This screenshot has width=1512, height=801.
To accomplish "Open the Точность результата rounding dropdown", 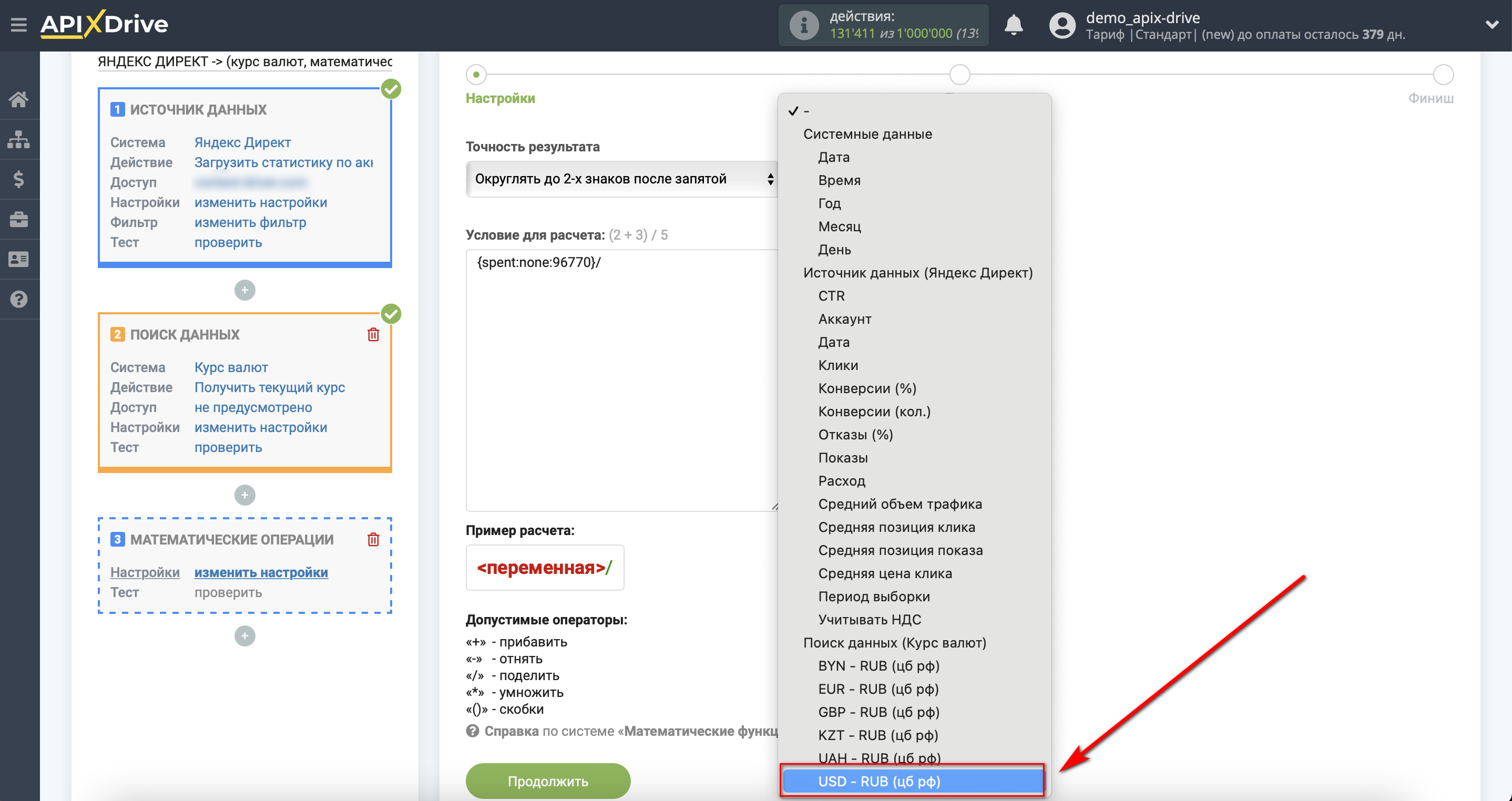I will [x=621, y=179].
